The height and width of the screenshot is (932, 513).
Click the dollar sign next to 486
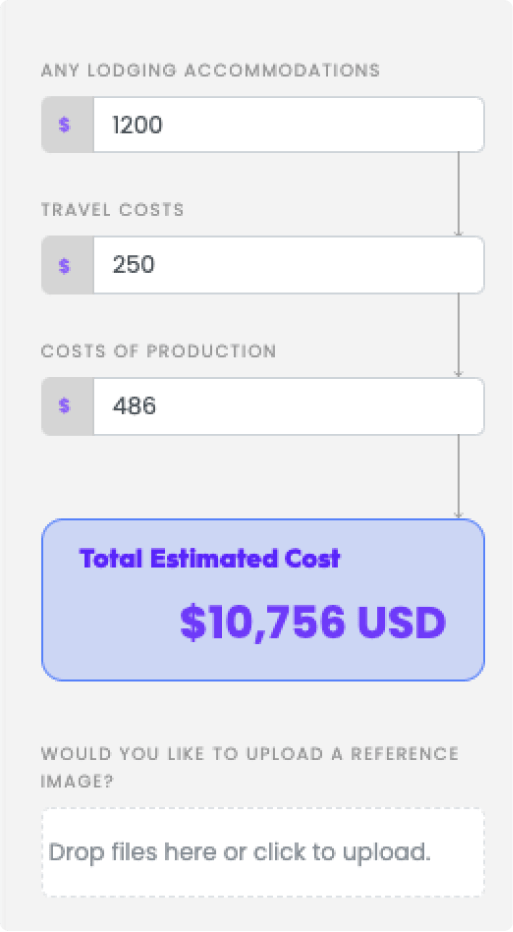click(x=64, y=406)
